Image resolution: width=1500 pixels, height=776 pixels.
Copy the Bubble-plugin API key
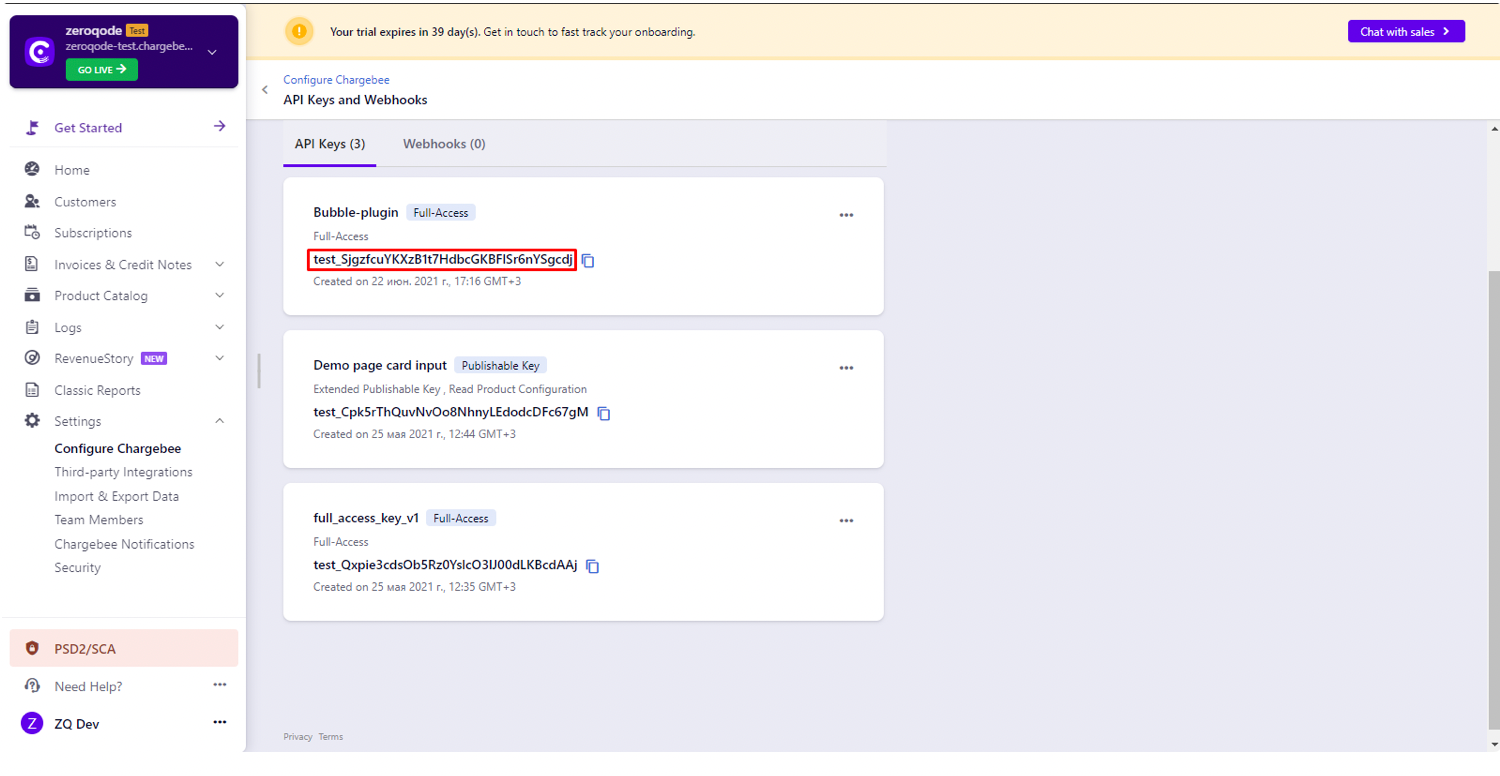pyautogui.click(x=588, y=260)
